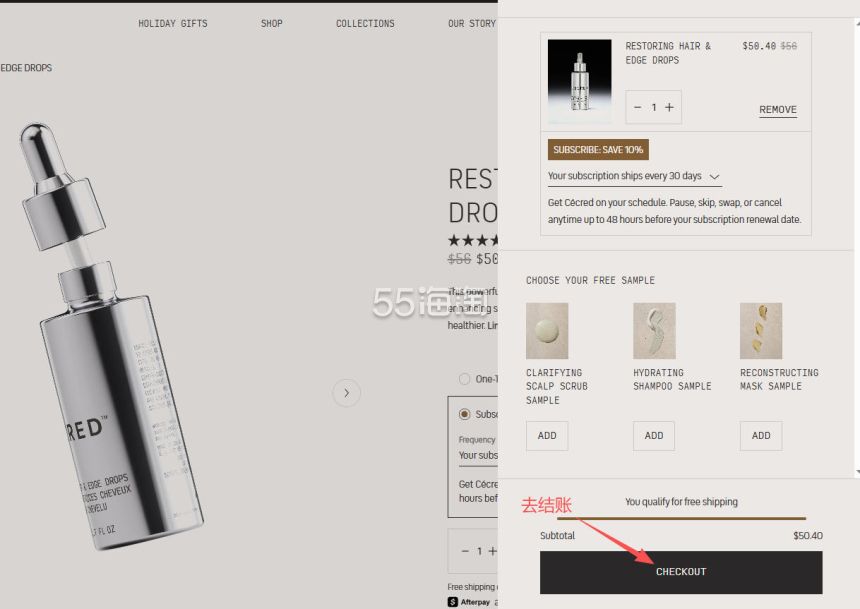Viewport: 860px width, 609px height.
Task: Open the Collections menu
Action: pos(365,24)
